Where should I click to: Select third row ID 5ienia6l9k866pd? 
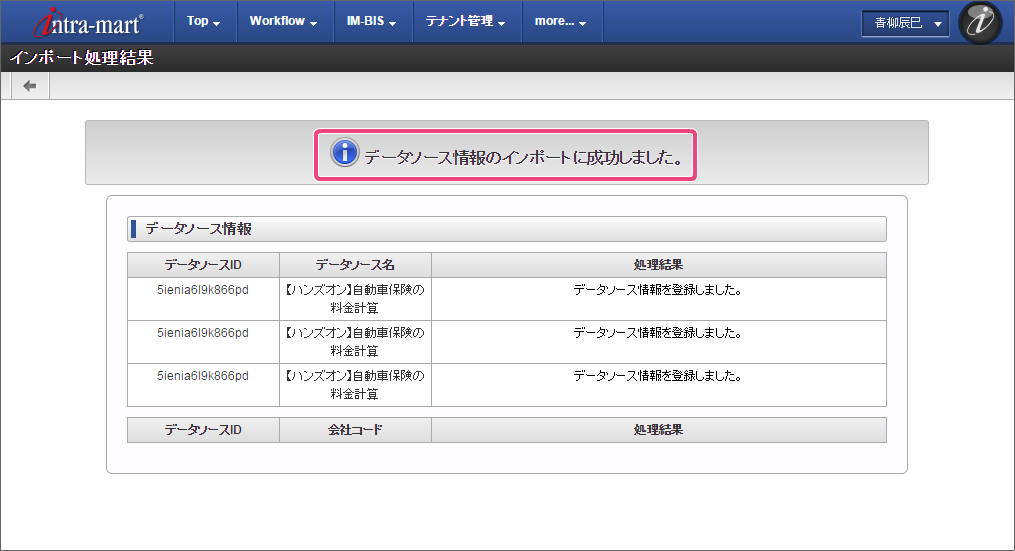point(203,376)
